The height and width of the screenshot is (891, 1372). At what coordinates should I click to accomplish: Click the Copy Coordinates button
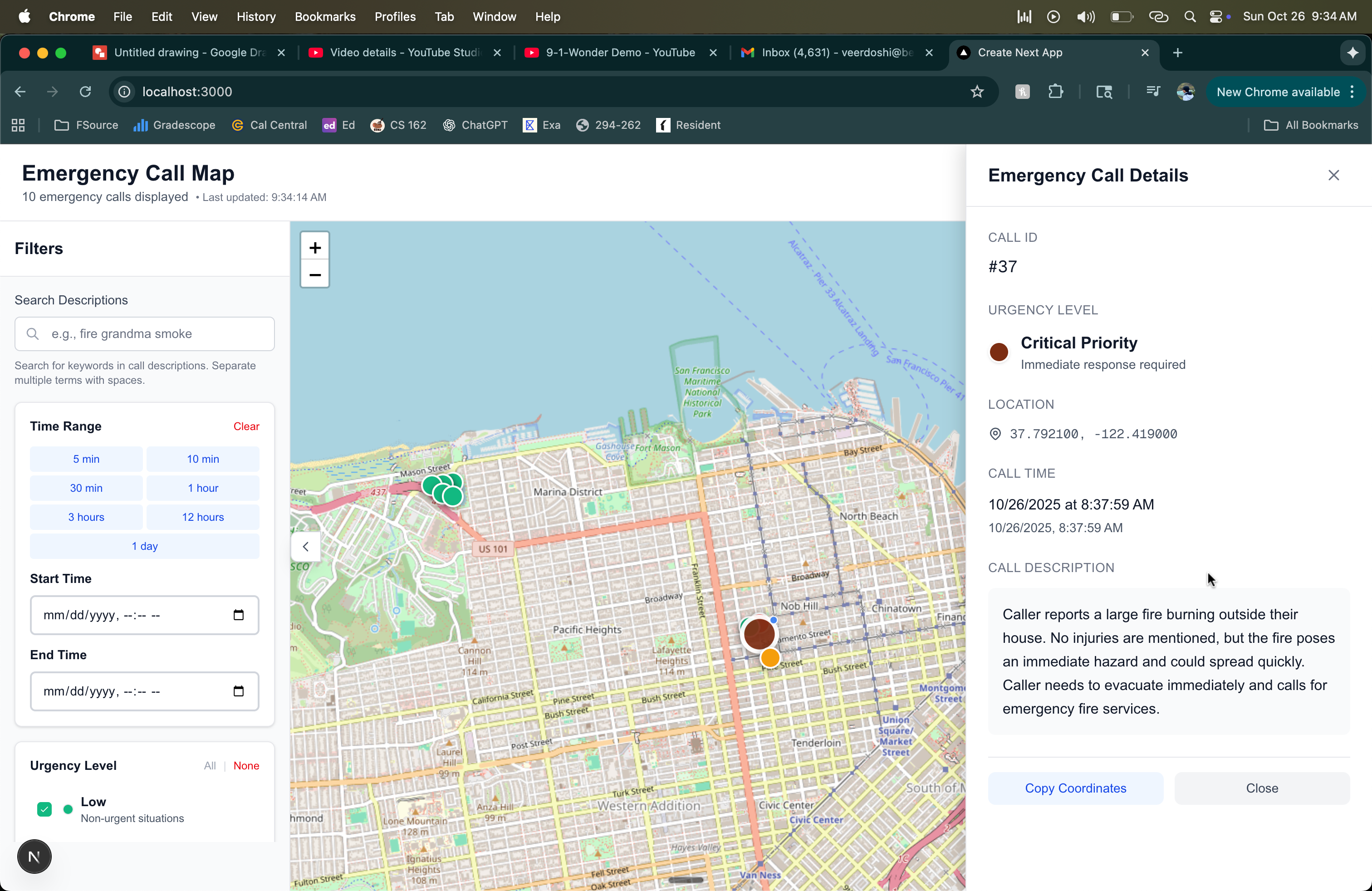point(1075,788)
